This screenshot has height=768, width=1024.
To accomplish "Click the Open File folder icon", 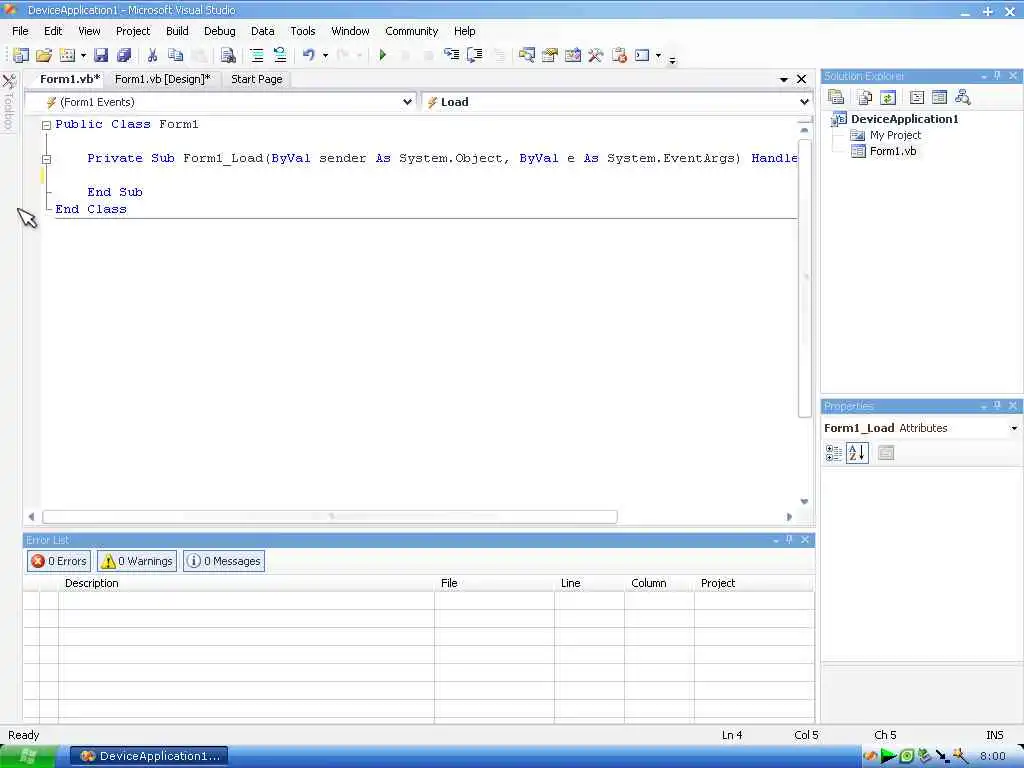I will 44,56.
